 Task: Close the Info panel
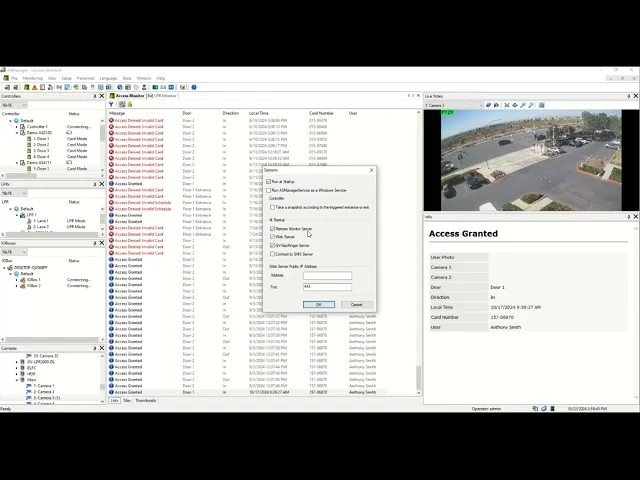click(x=636, y=217)
